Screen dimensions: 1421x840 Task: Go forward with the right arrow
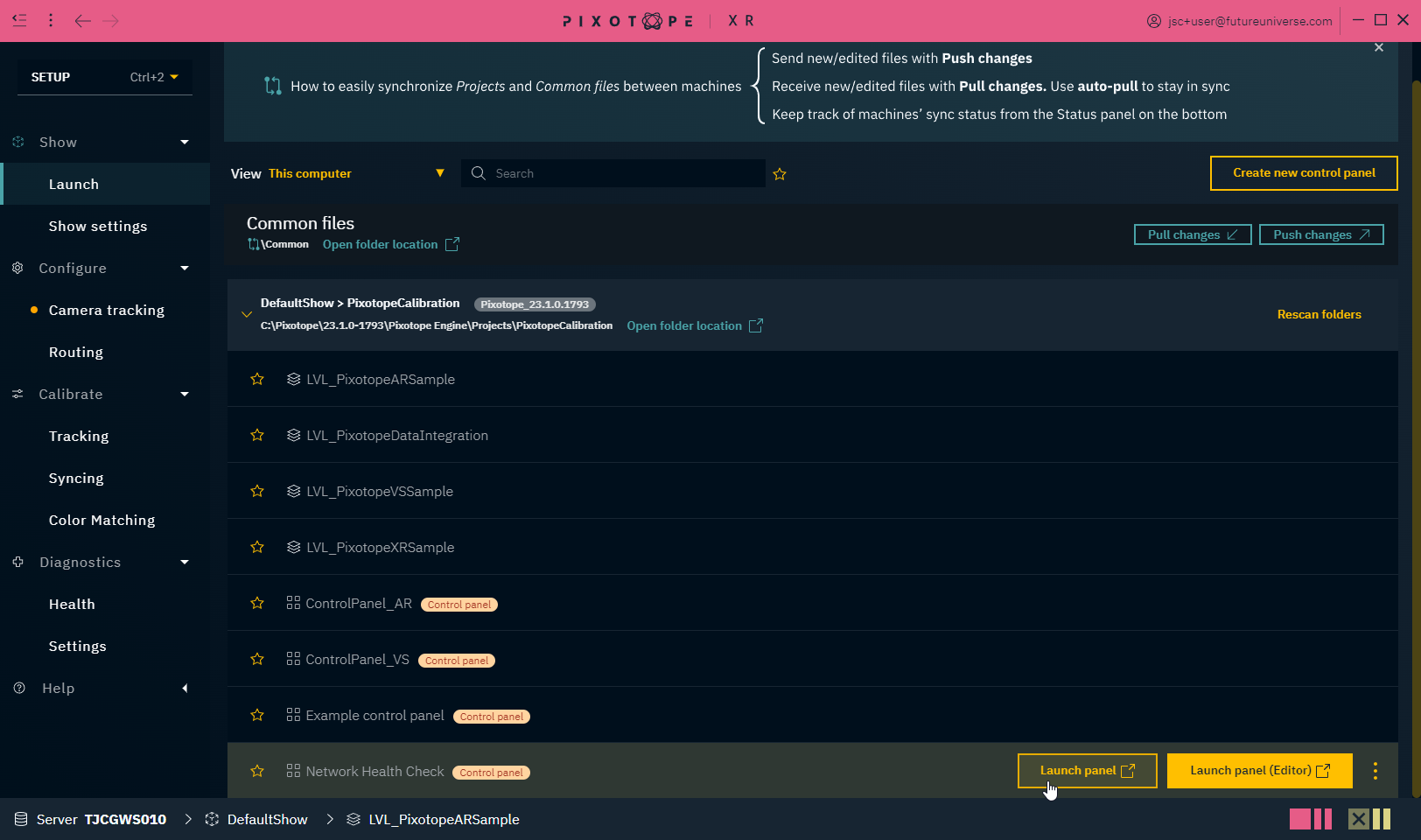click(110, 20)
